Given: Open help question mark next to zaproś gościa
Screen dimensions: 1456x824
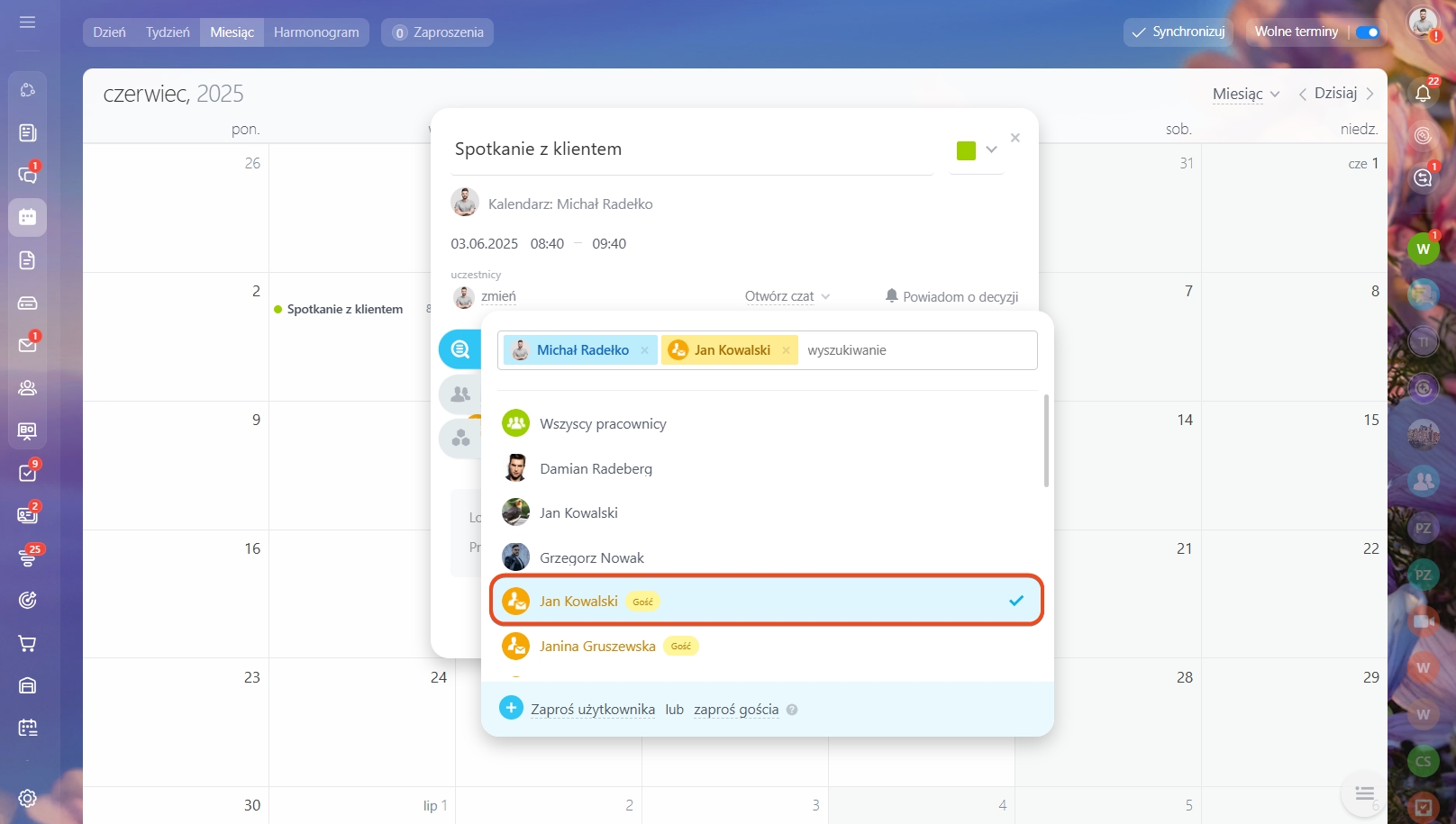Looking at the screenshot, I should 792,710.
